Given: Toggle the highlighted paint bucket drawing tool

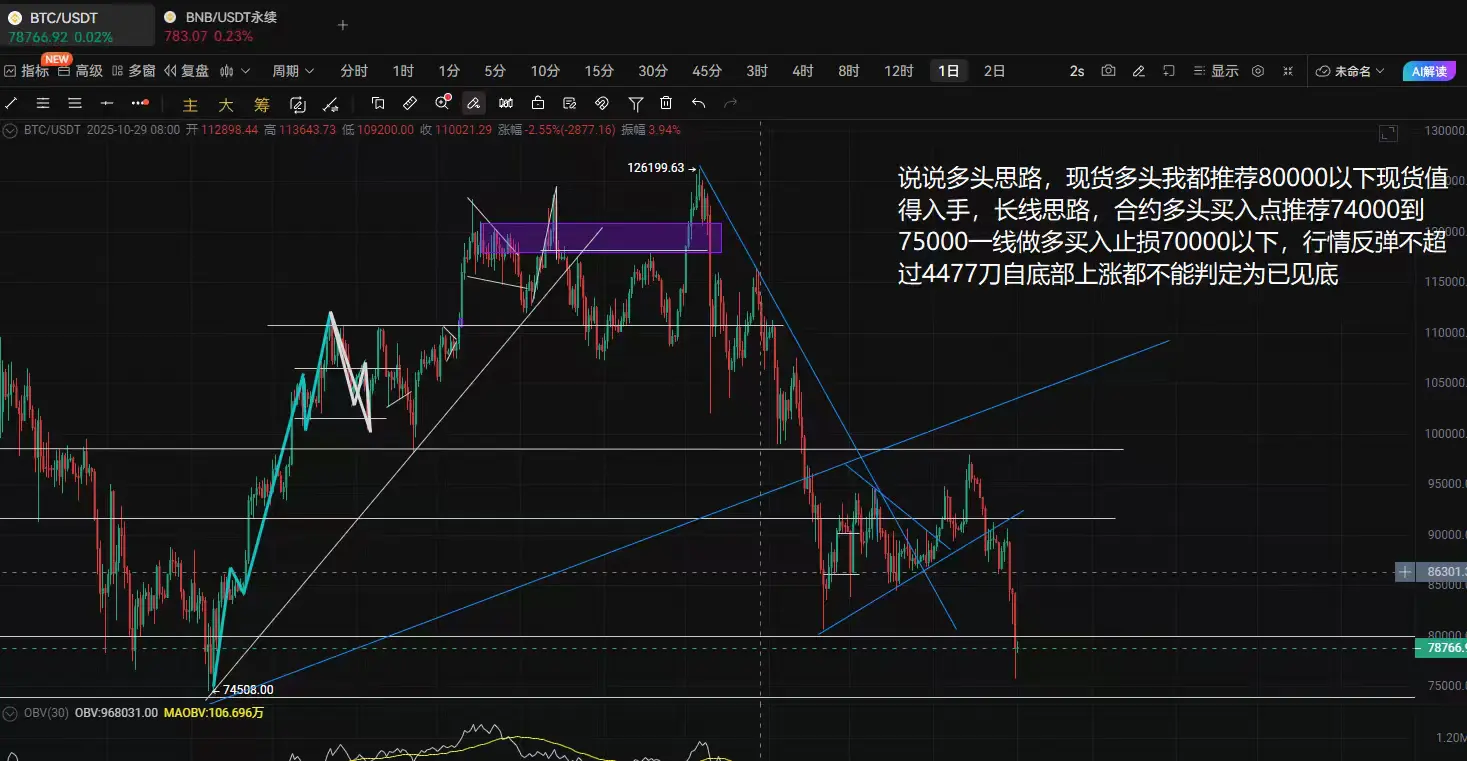Looking at the screenshot, I should [x=474, y=103].
